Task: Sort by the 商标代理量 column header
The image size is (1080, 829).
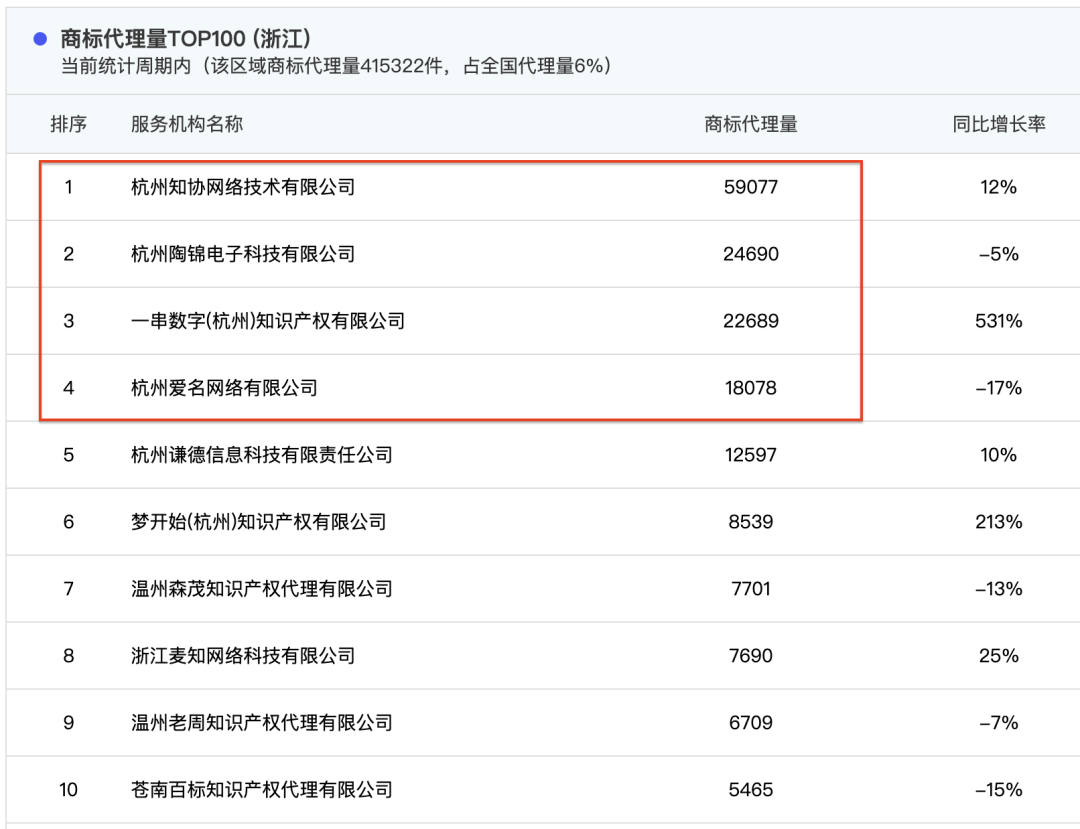Action: [x=751, y=124]
